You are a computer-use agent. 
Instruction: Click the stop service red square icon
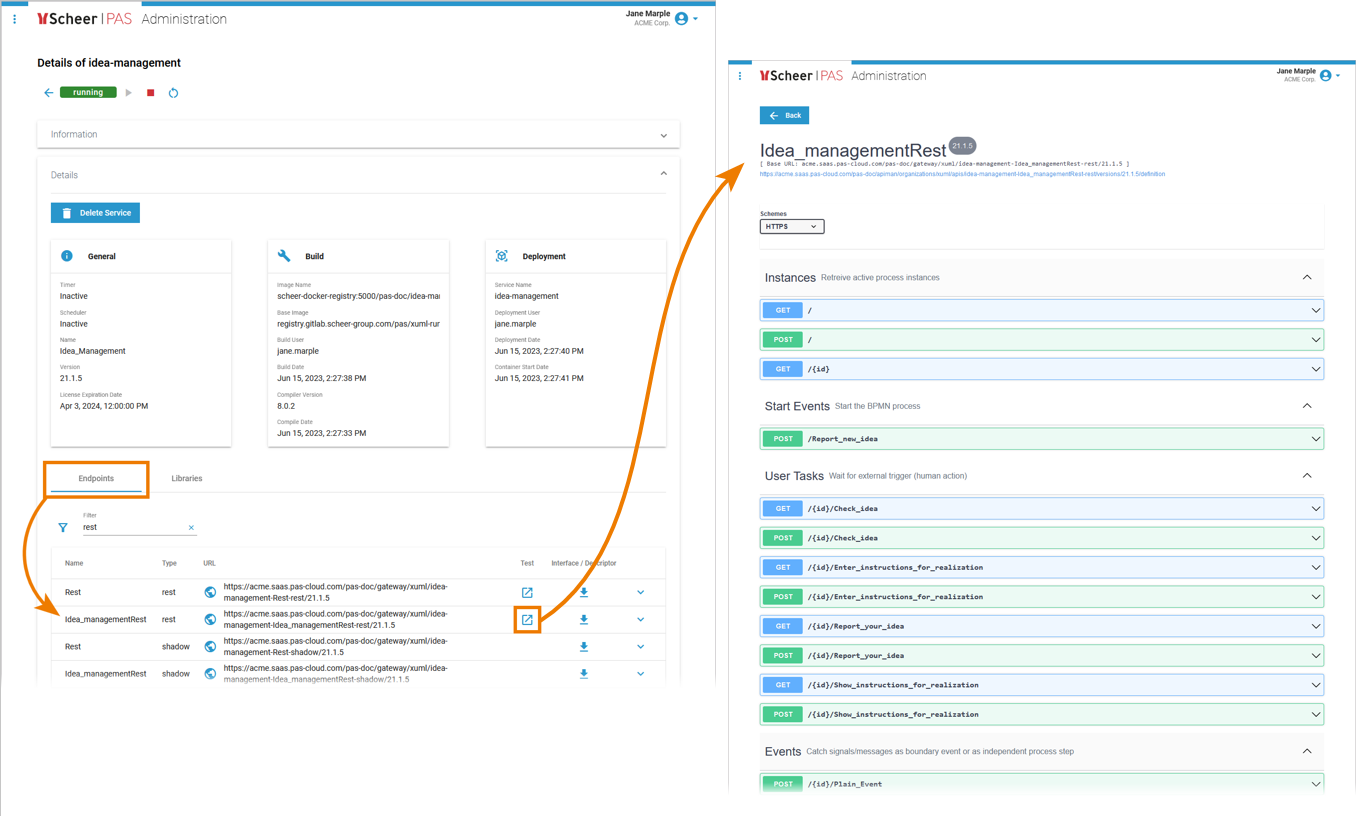pos(151,93)
